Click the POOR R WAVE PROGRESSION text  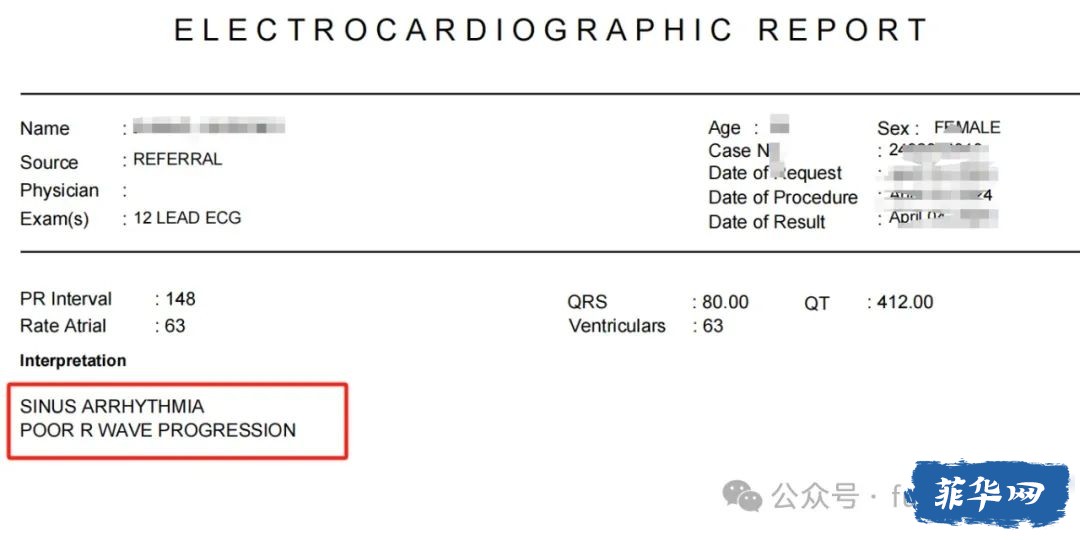pos(158,430)
